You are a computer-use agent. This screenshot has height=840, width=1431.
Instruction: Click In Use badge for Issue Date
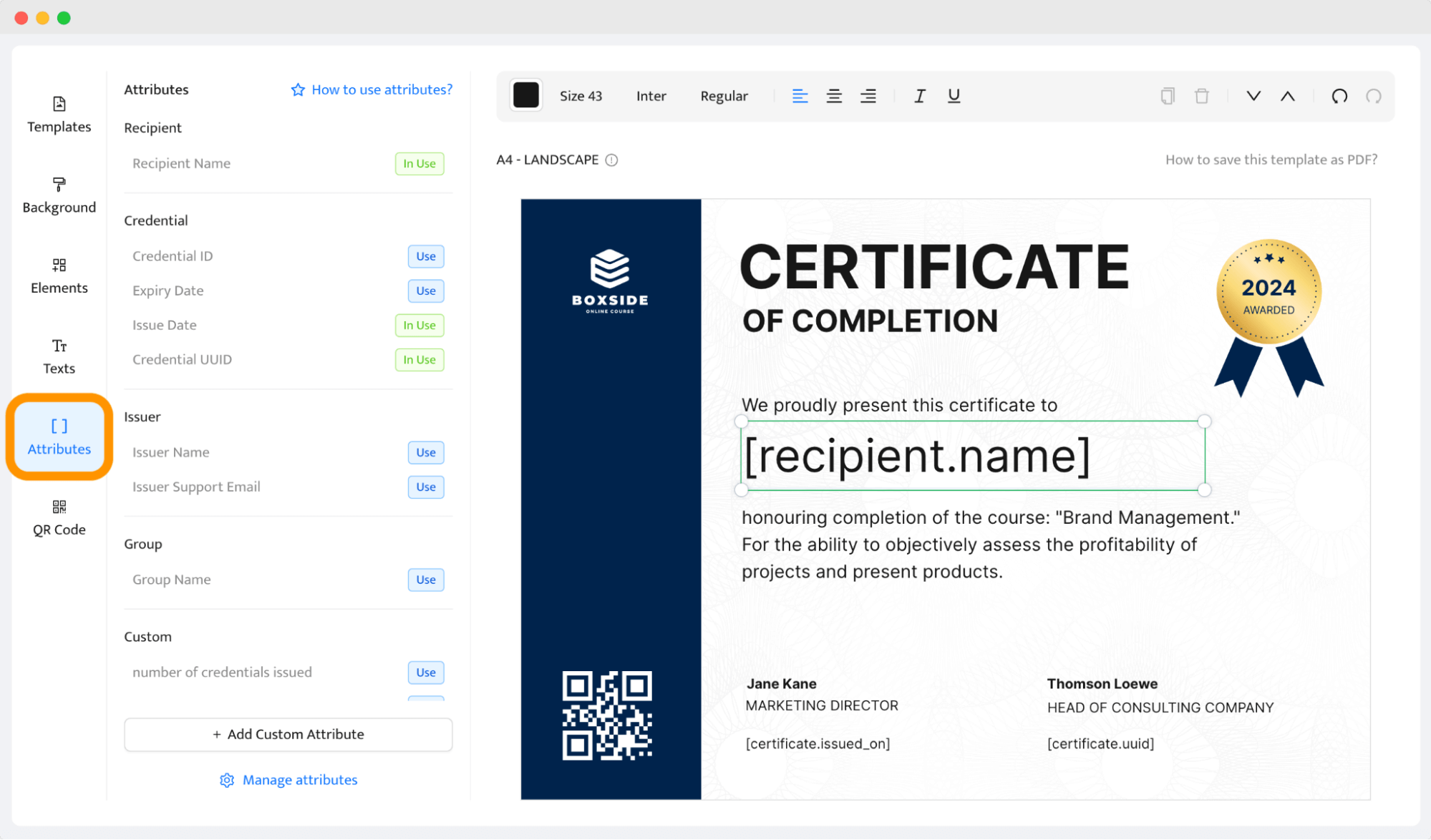(419, 325)
